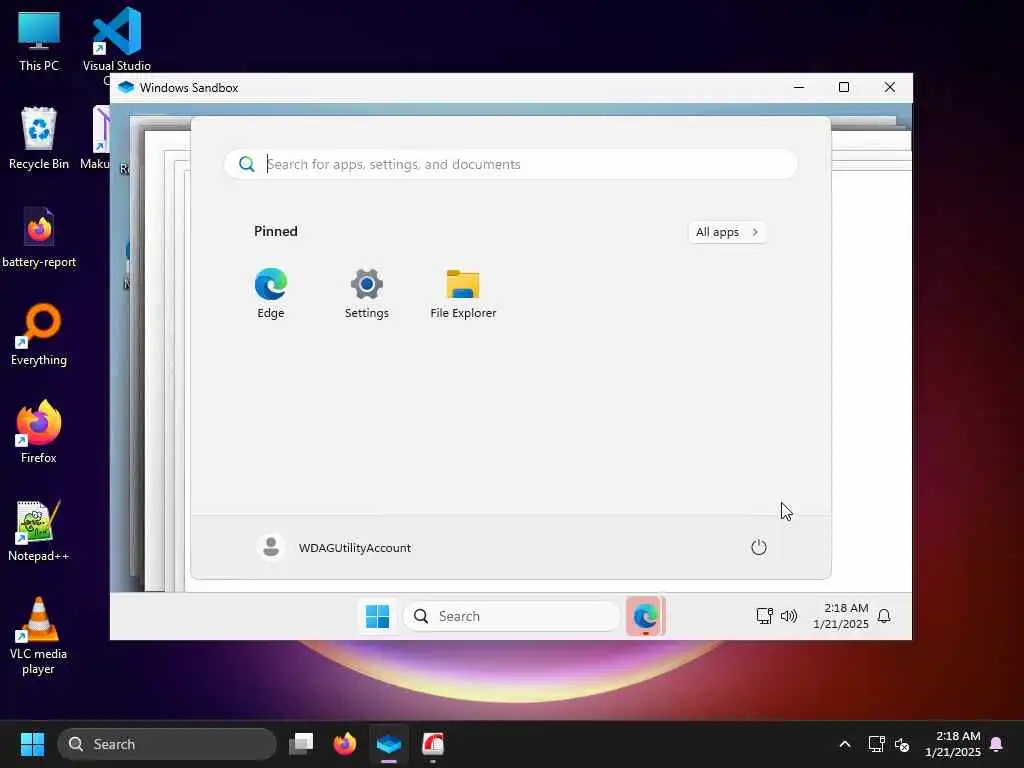
Task: Show hidden icons in host tray
Action: [x=844, y=744]
